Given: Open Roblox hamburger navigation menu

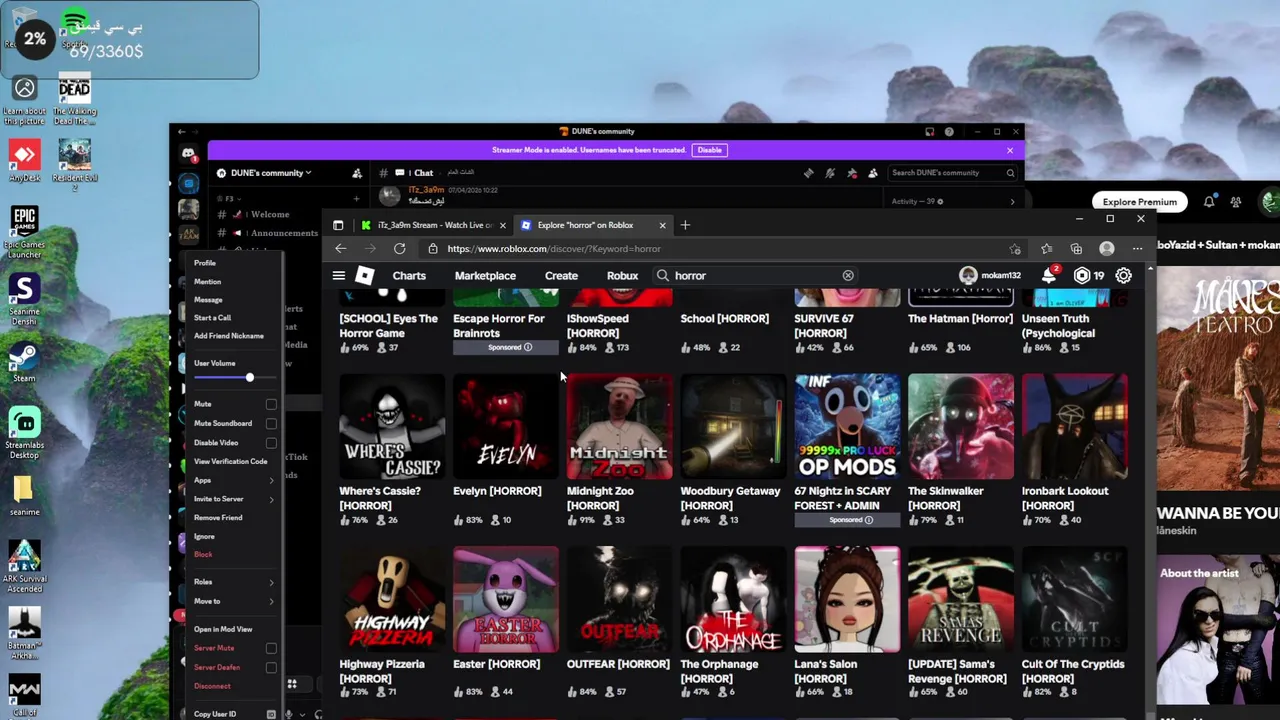Looking at the screenshot, I should pyautogui.click(x=339, y=276).
